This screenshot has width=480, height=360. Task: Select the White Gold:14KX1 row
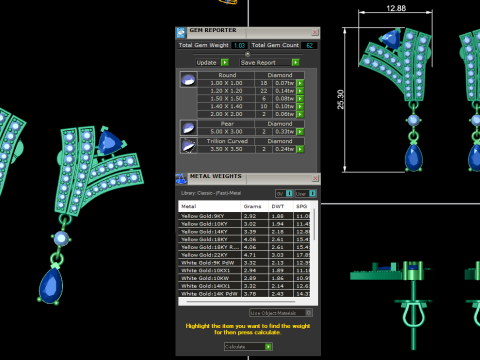tap(244, 286)
